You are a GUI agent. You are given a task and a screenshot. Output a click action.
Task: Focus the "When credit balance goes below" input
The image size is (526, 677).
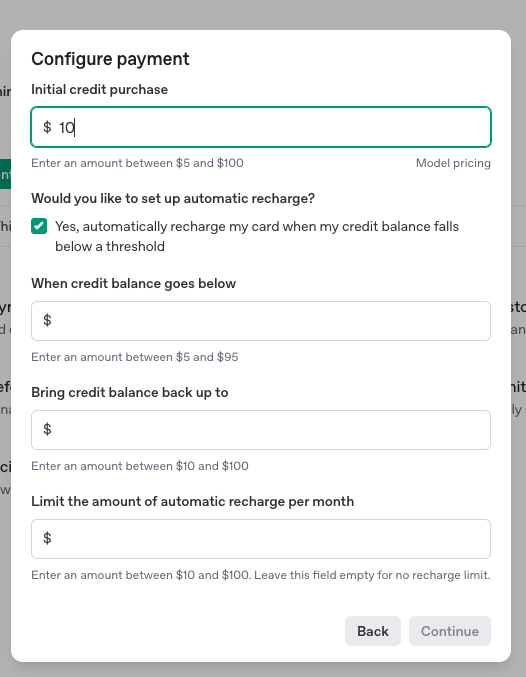point(261,321)
